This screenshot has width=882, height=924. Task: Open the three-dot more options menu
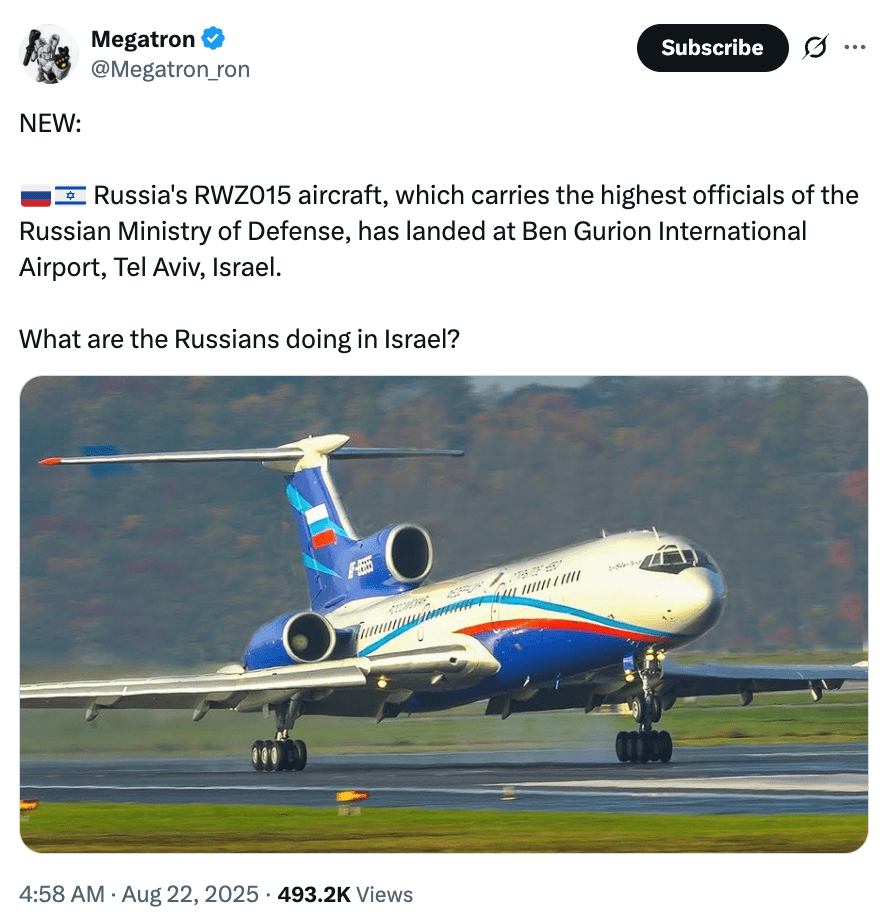[x=854, y=47]
